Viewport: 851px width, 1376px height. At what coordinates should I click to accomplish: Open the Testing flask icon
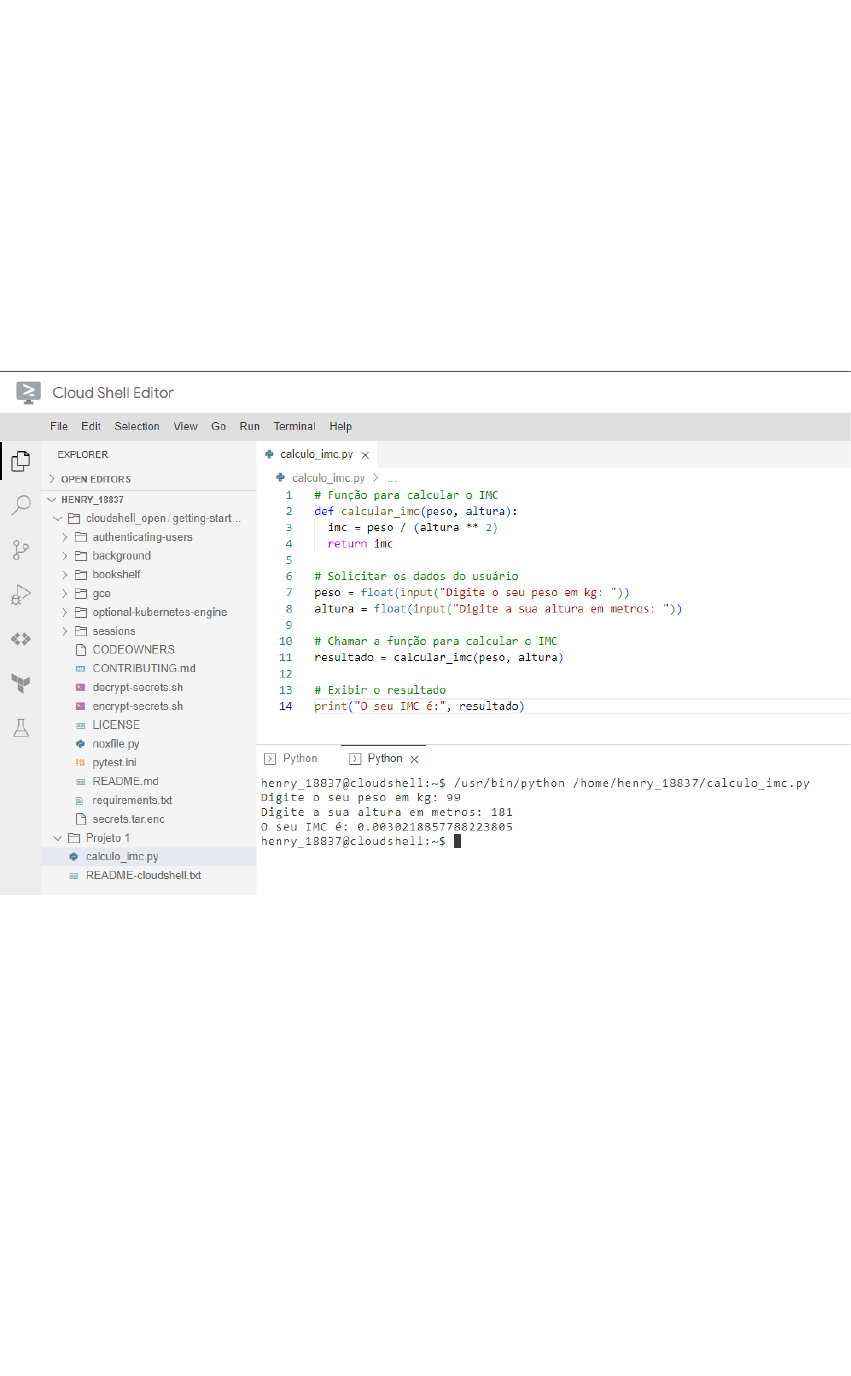coord(20,728)
